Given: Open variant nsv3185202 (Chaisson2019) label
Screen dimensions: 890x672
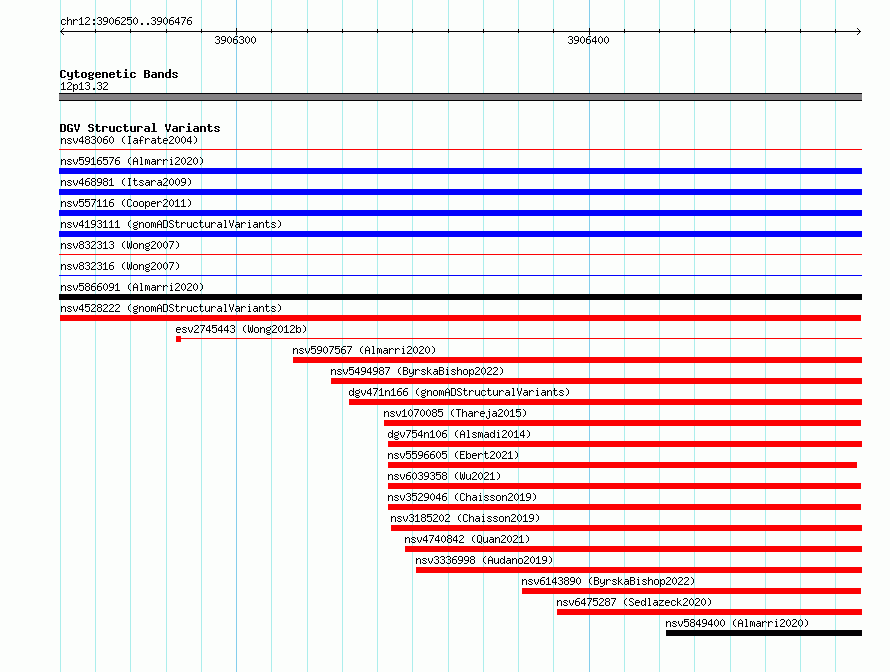Looking at the screenshot, I should (465, 518).
